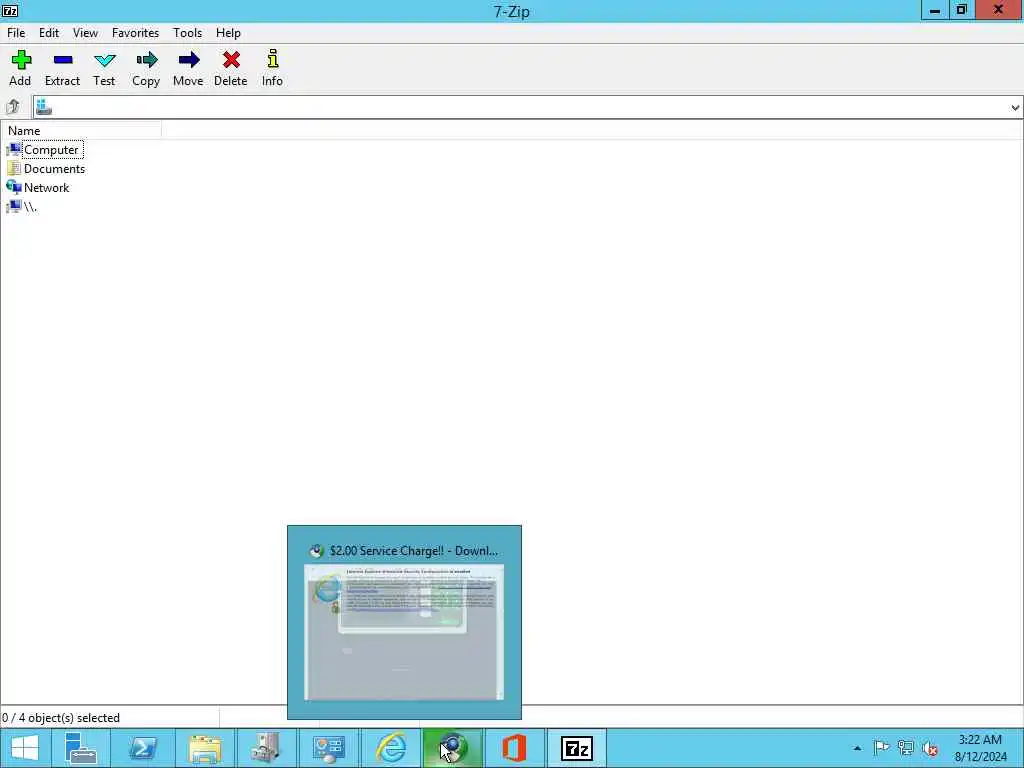Open the Edit menu

pos(49,33)
